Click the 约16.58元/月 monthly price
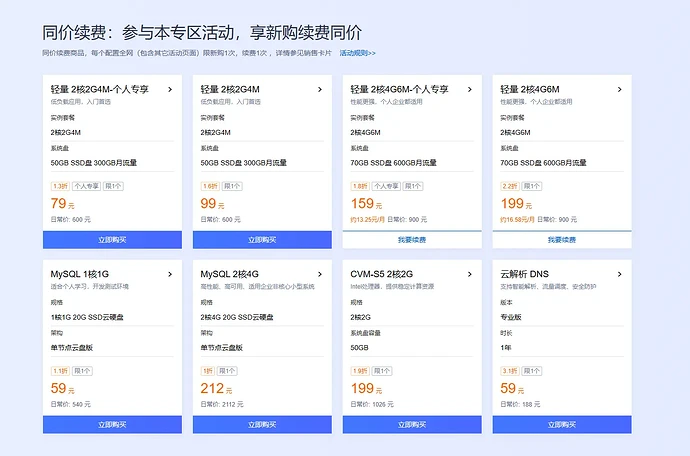Image resolution: width=690 pixels, height=456 pixels. (518, 219)
